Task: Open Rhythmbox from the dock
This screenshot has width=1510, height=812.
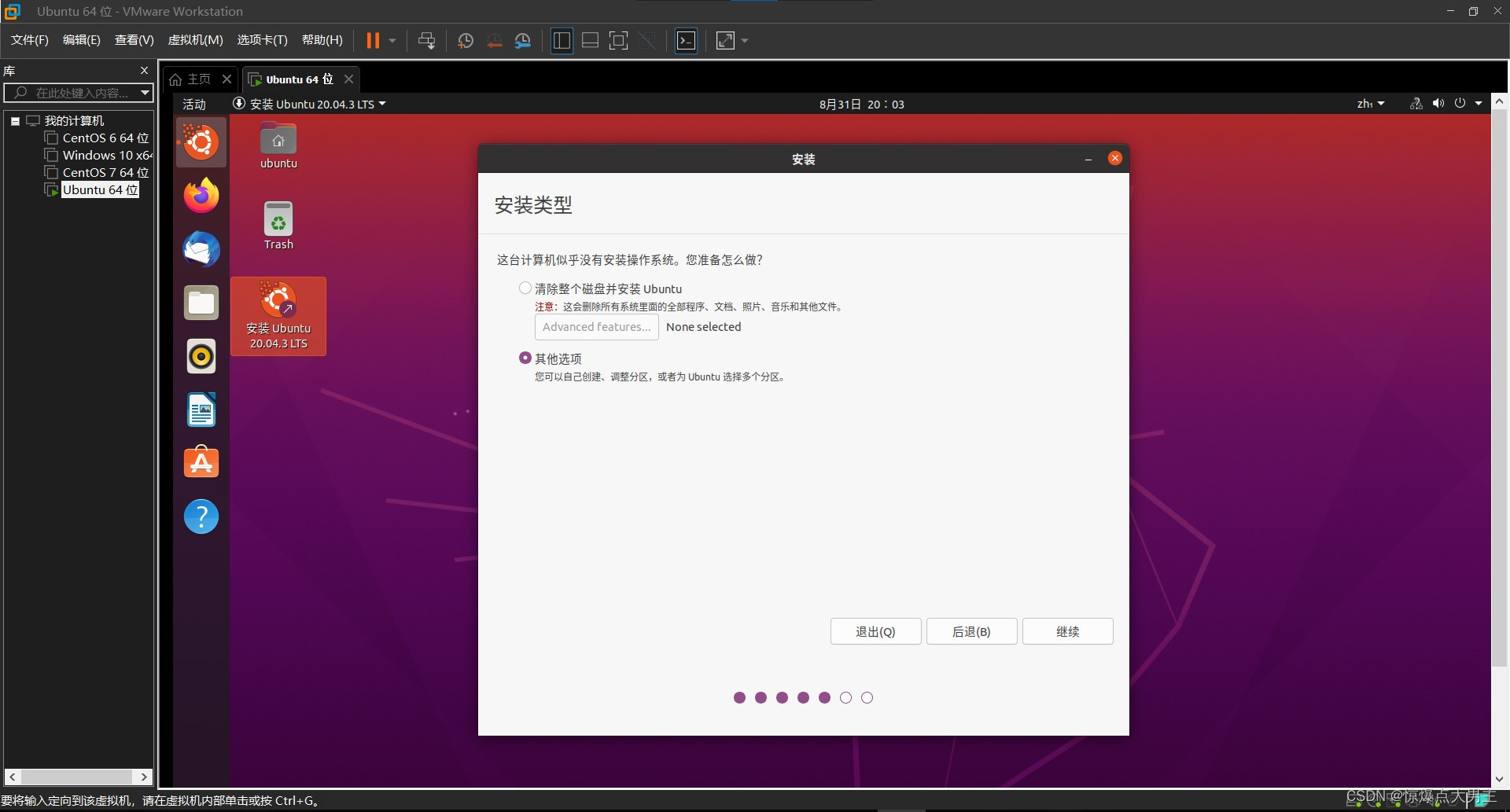Action: pyautogui.click(x=201, y=356)
